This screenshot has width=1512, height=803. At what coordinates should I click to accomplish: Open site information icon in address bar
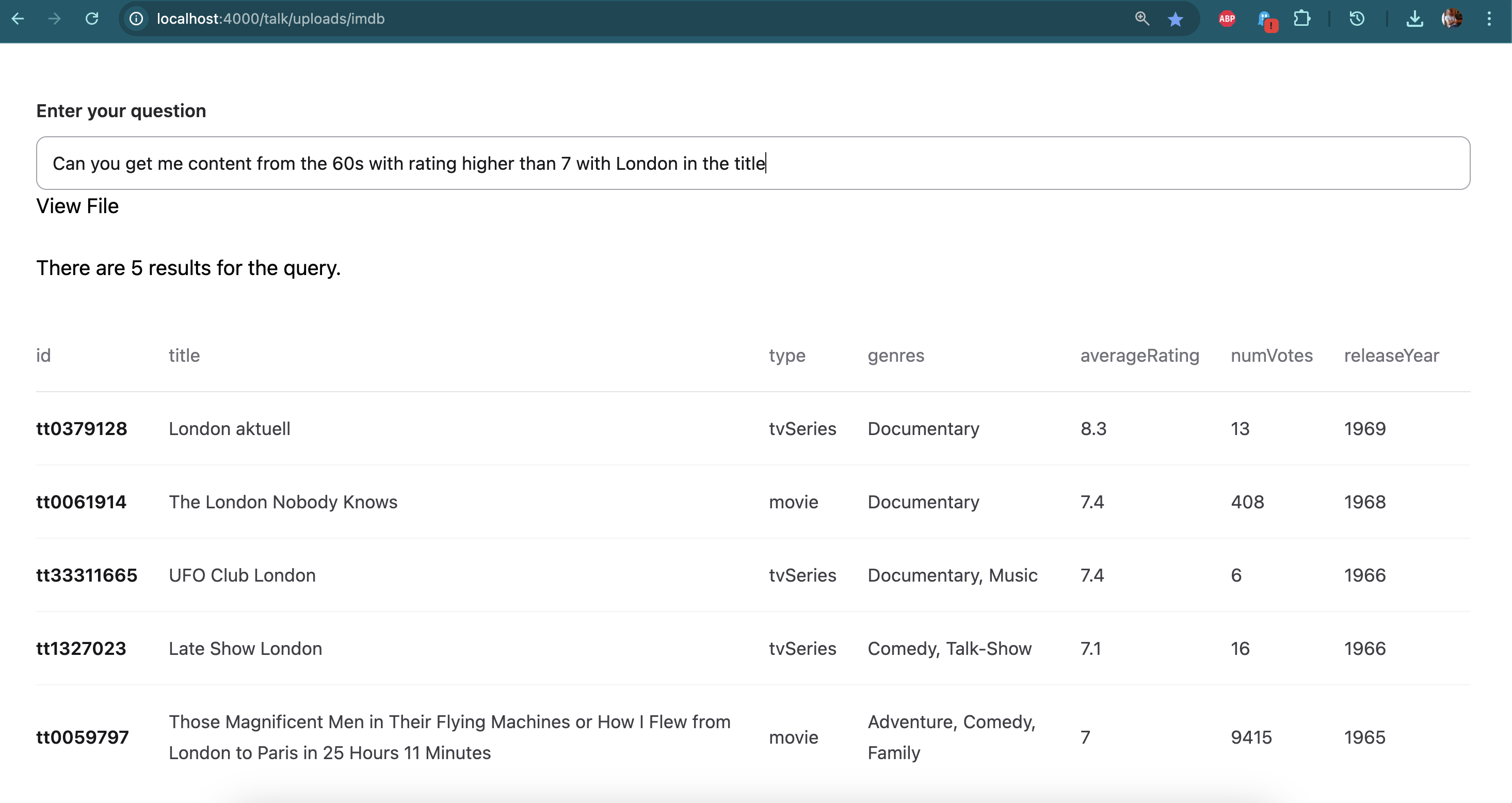point(136,19)
